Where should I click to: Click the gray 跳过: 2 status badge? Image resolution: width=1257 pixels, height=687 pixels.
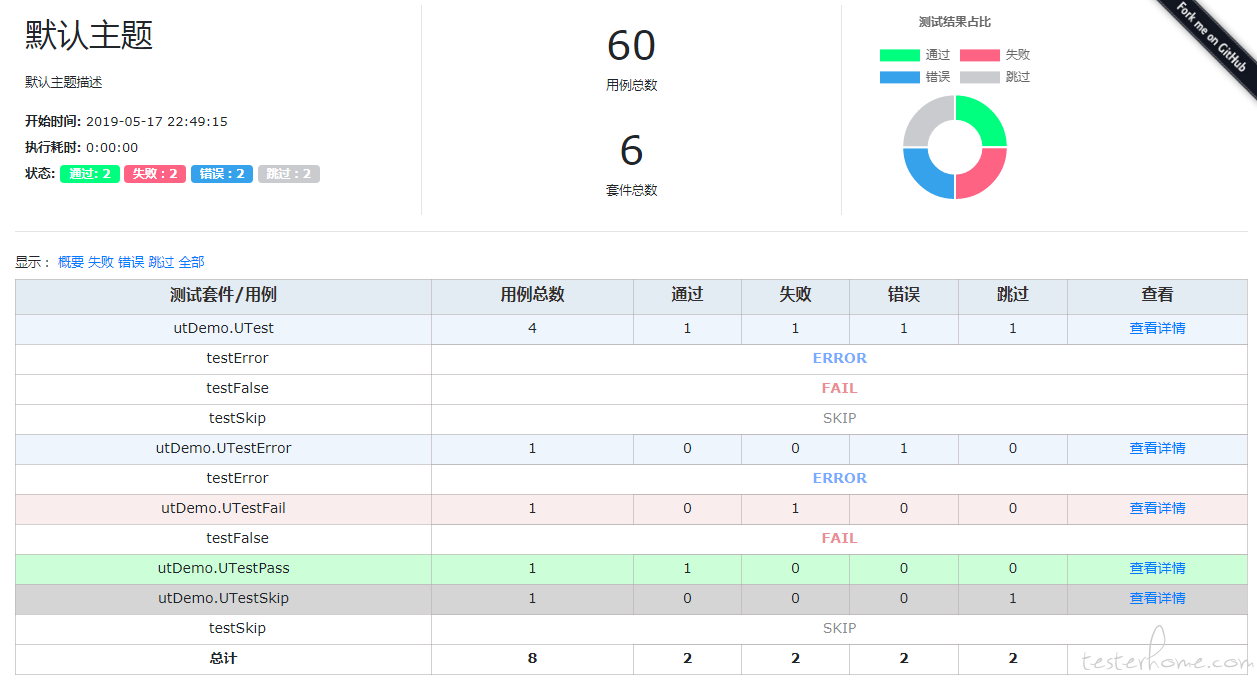(x=289, y=174)
